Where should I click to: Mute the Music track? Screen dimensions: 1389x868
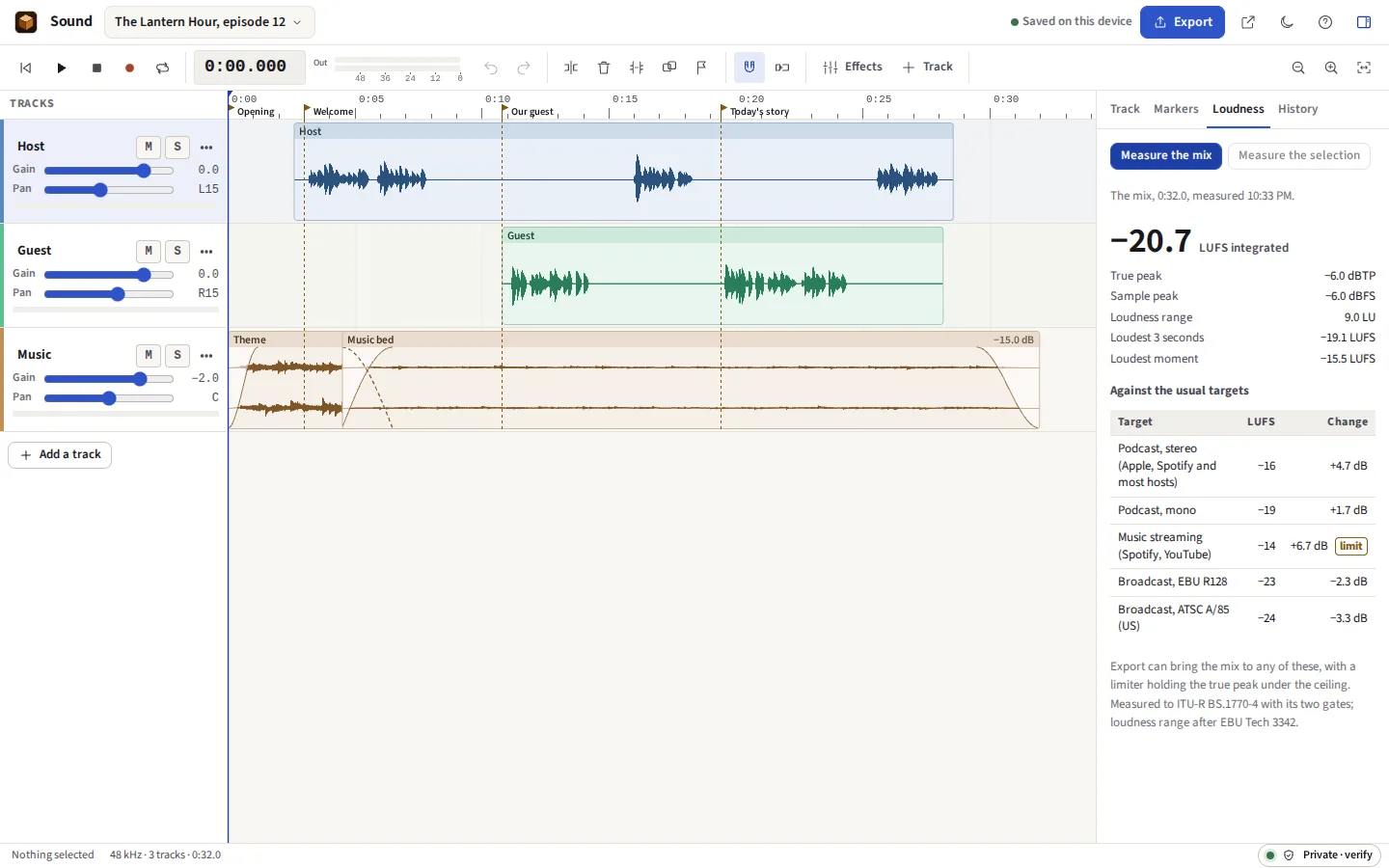click(148, 355)
